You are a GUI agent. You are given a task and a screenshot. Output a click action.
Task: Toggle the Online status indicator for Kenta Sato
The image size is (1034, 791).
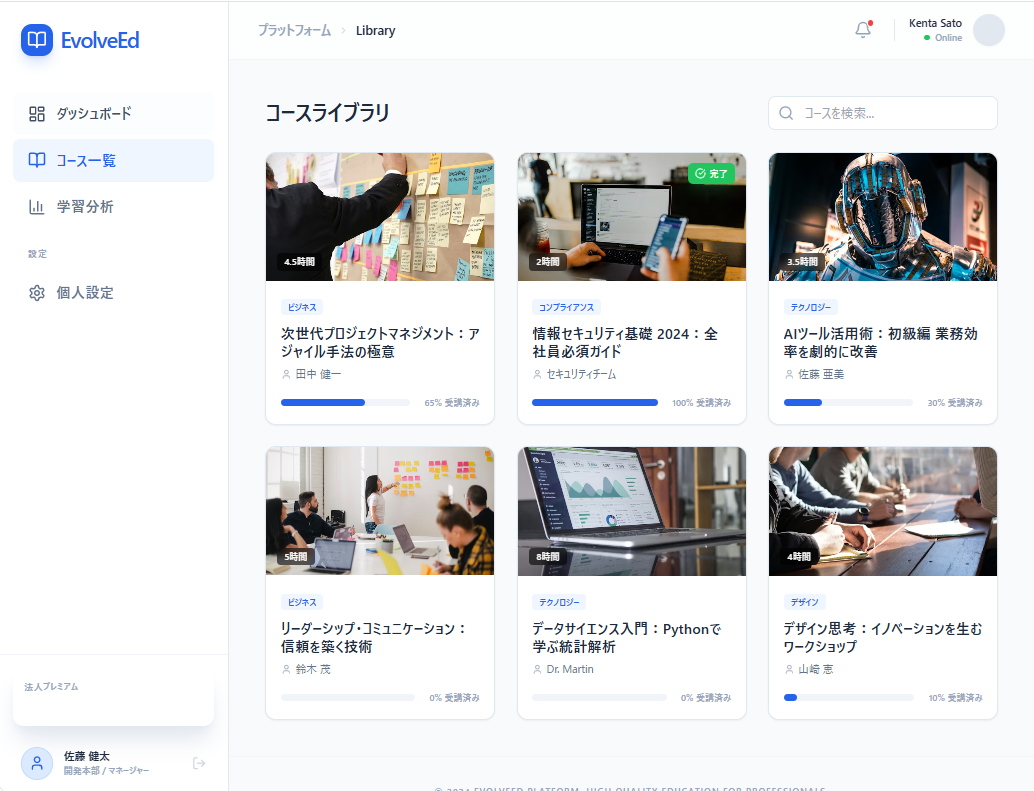click(926, 38)
